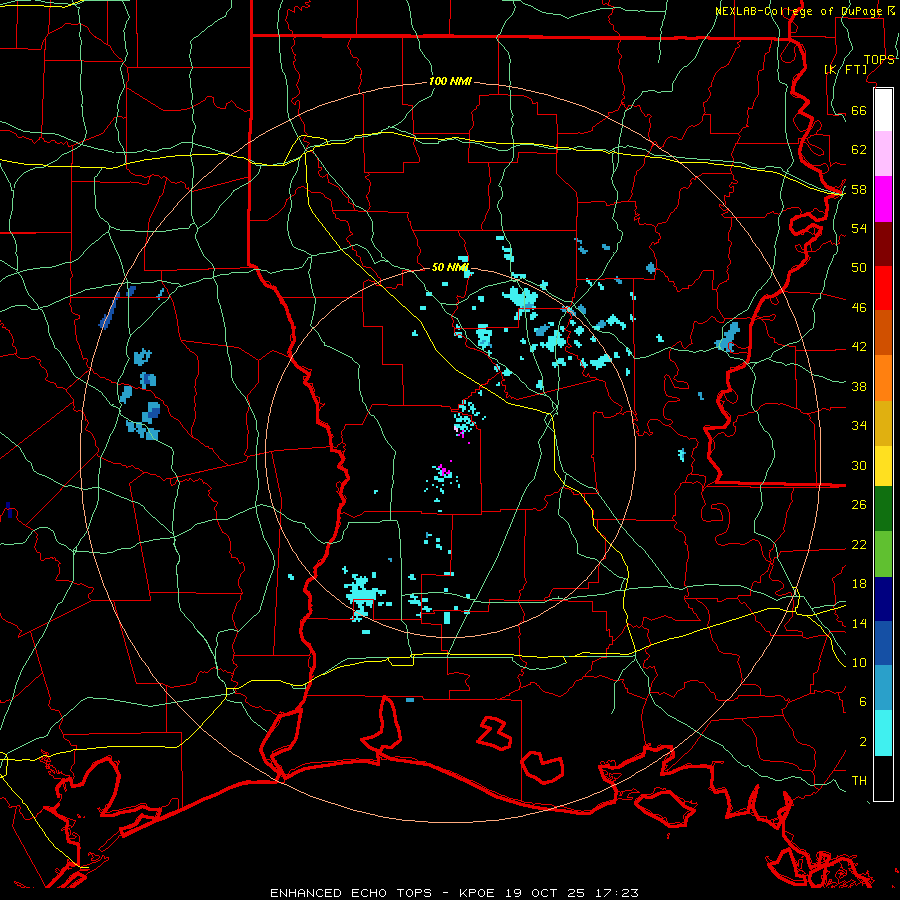Click the TOPS legend title
900x900 pixels.
[879, 60]
